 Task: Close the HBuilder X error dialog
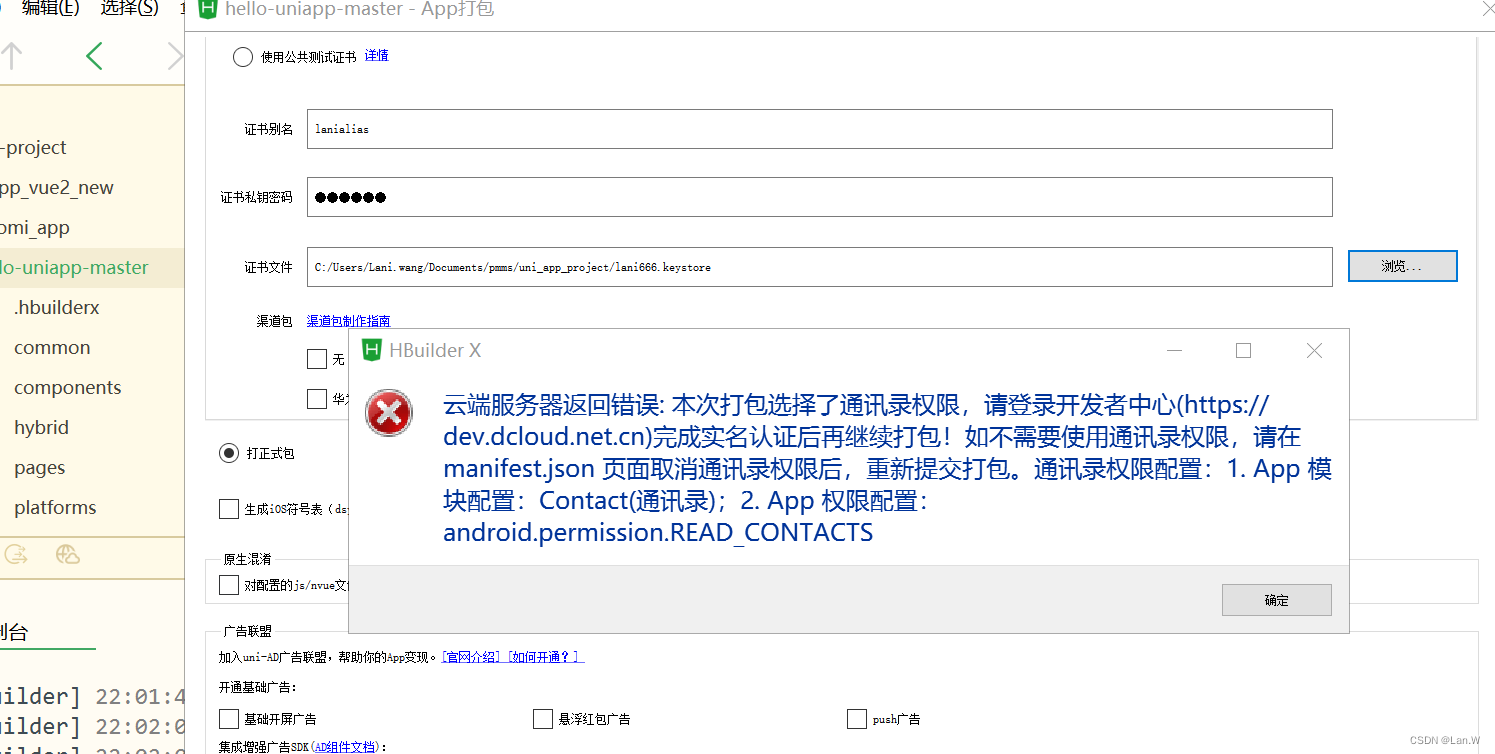[x=1314, y=350]
